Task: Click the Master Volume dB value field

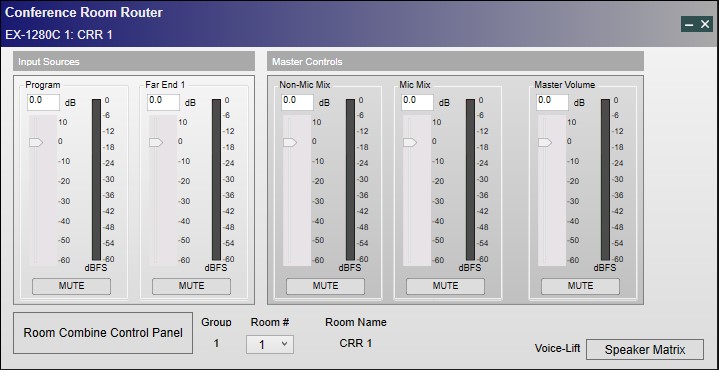Action: (552, 102)
